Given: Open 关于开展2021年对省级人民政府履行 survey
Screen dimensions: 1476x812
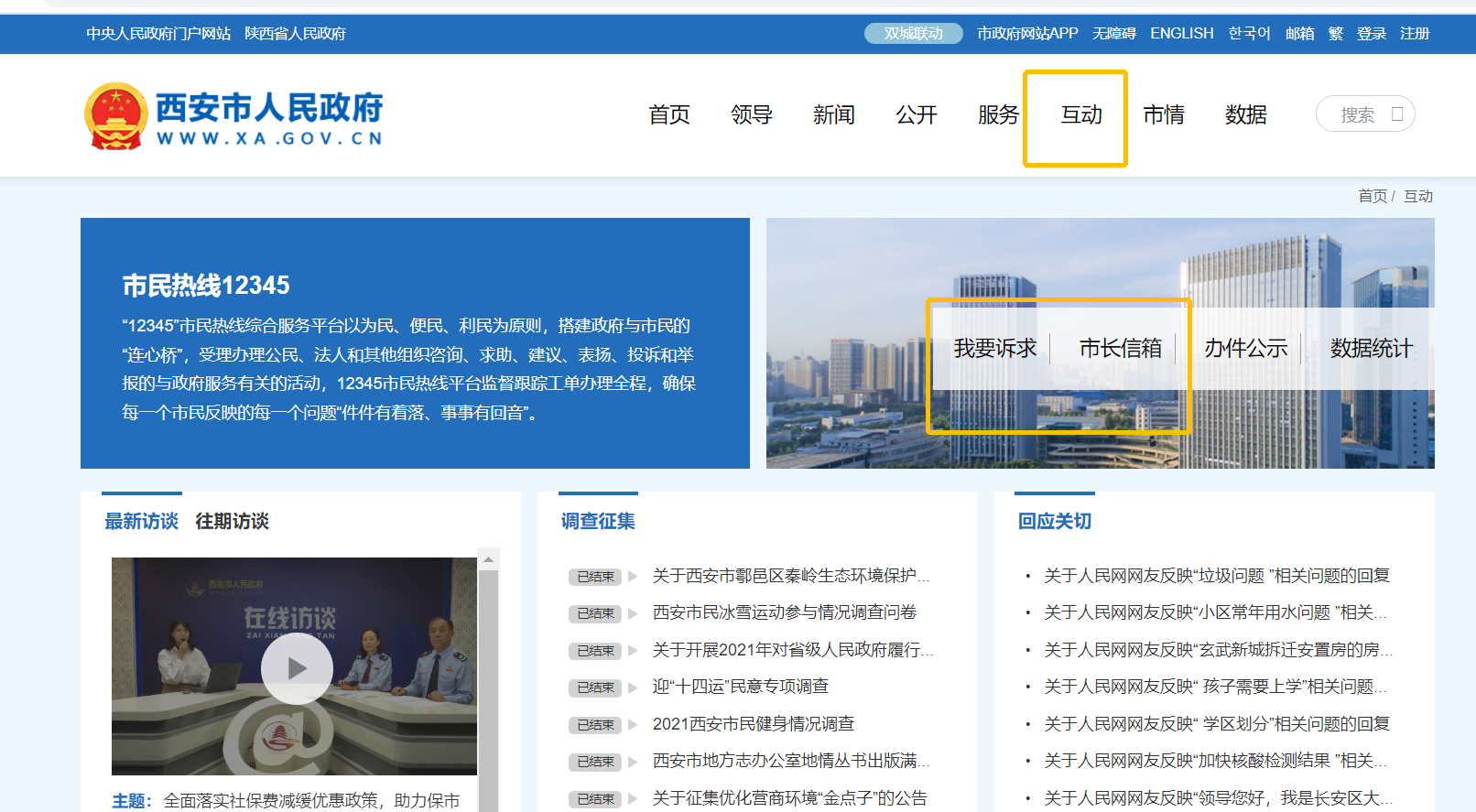Looking at the screenshot, I should pos(793,650).
